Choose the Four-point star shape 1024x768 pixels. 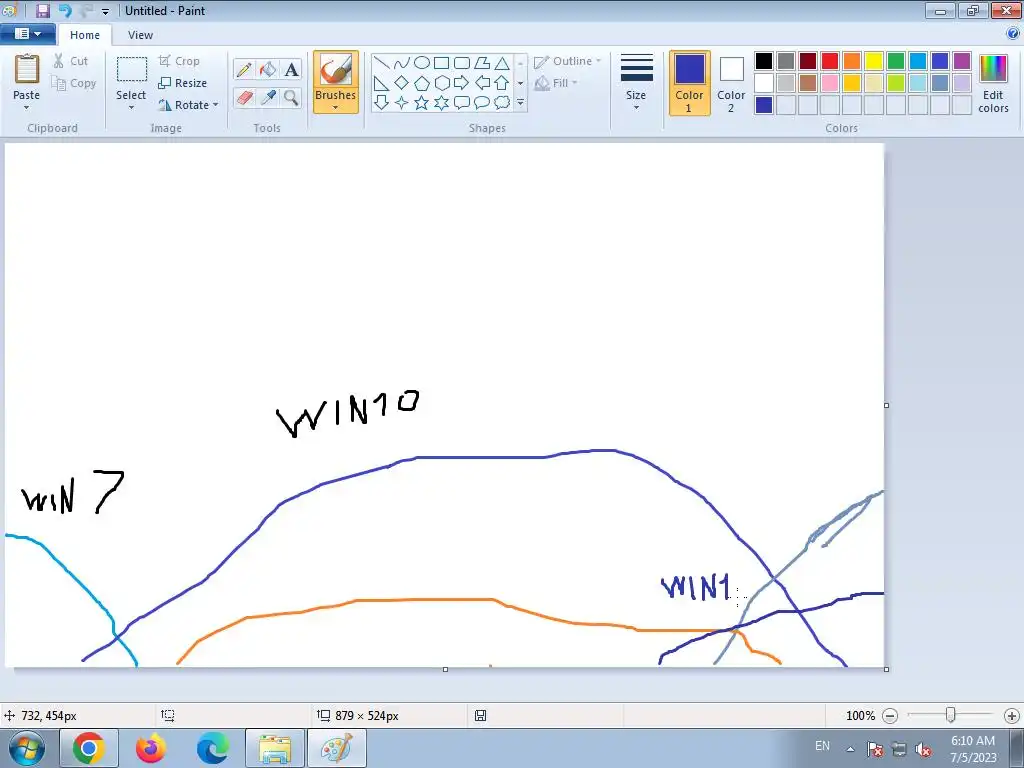[x=402, y=103]
